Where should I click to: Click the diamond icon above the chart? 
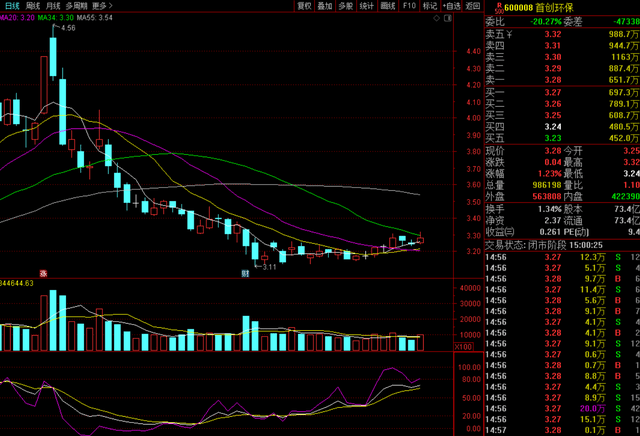point(436,18)
